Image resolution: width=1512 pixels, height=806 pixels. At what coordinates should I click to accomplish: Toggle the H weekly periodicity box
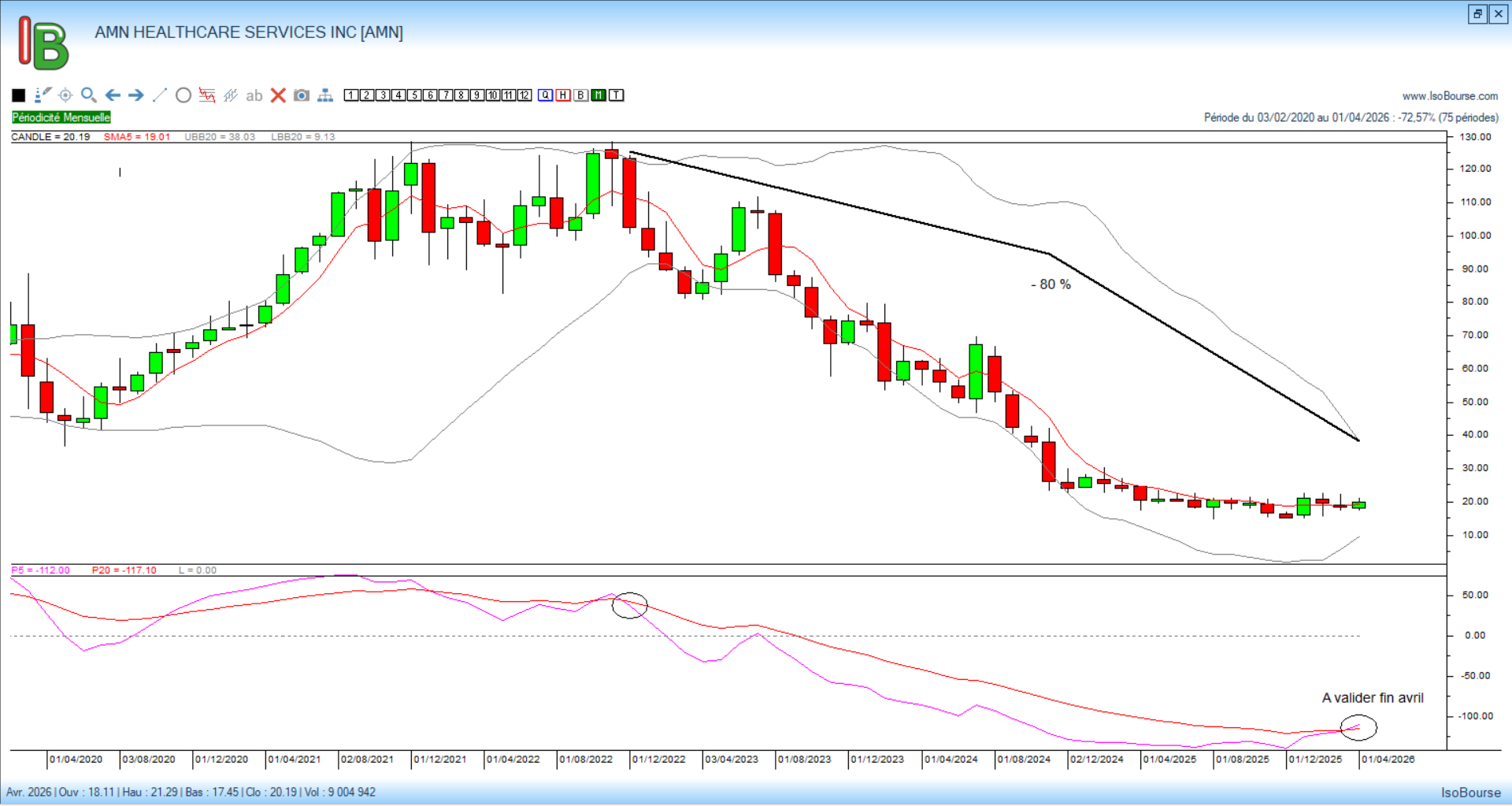click(563, 95)
